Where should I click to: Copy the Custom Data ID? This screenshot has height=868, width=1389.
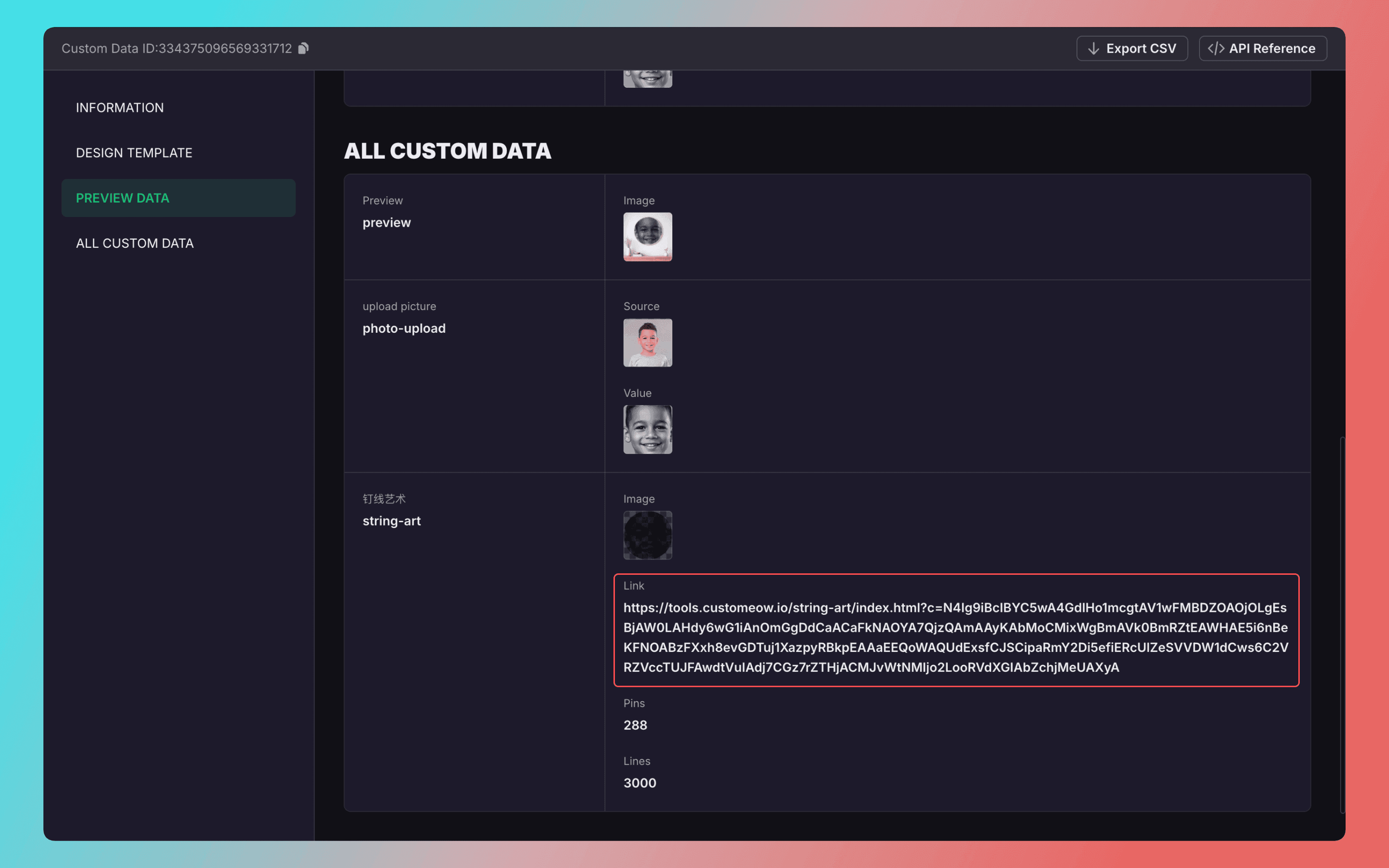(x=304, y=48)
